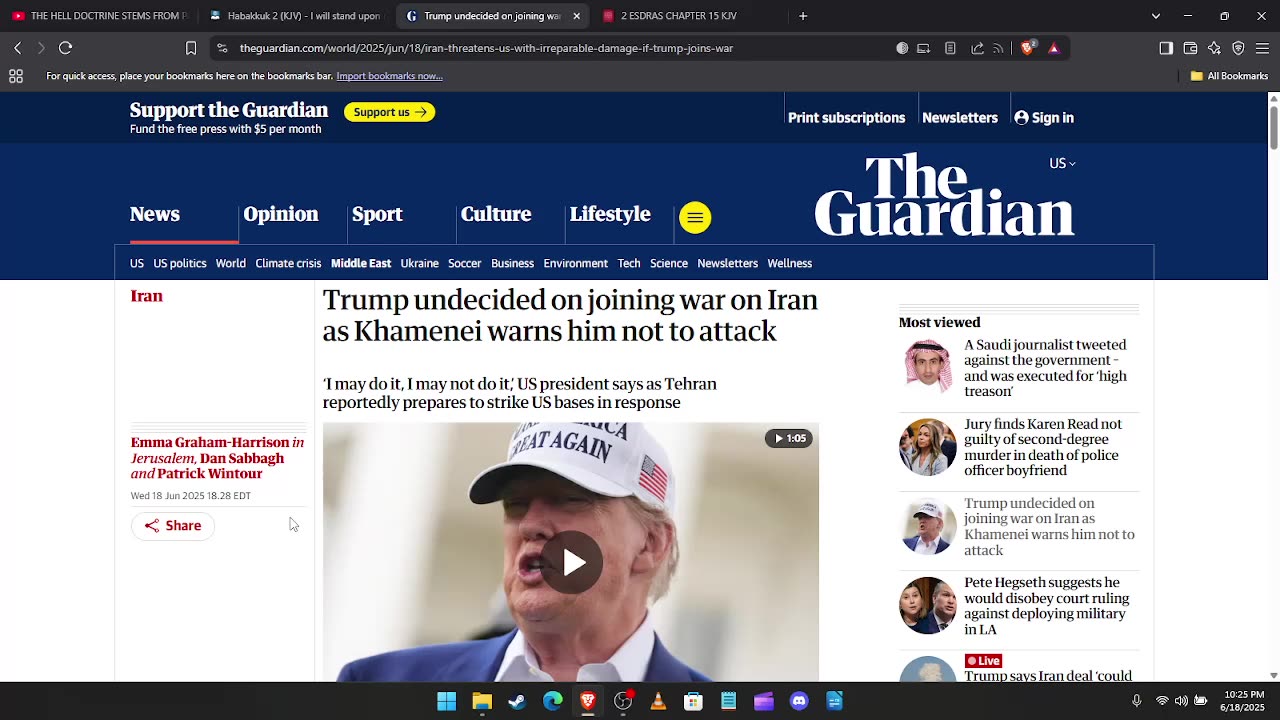Toggle the browser sidebar panel icon
The height and width of the screenshot is (720, 1280).
tap(1166, 48)
